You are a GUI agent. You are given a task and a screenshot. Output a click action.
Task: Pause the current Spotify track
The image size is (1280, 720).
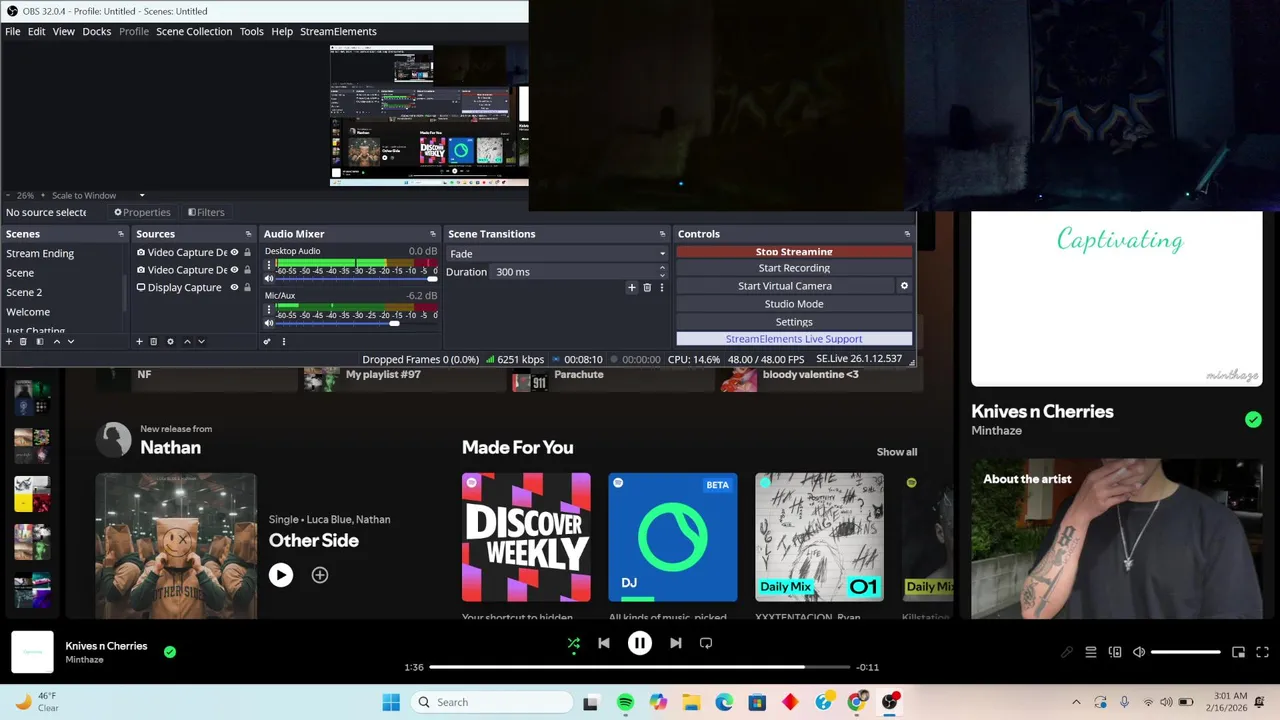click(640, 643)
